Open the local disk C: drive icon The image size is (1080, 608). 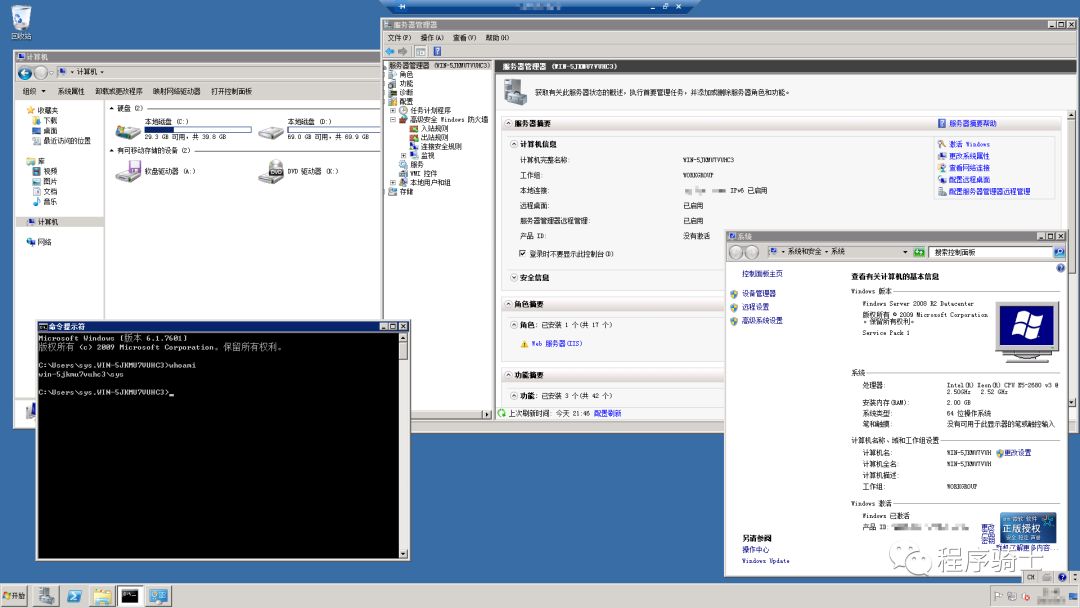coord(127,130)
